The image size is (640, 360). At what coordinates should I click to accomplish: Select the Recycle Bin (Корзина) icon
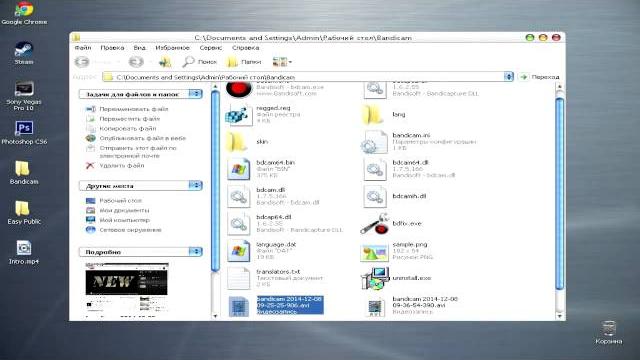(609, 332)
